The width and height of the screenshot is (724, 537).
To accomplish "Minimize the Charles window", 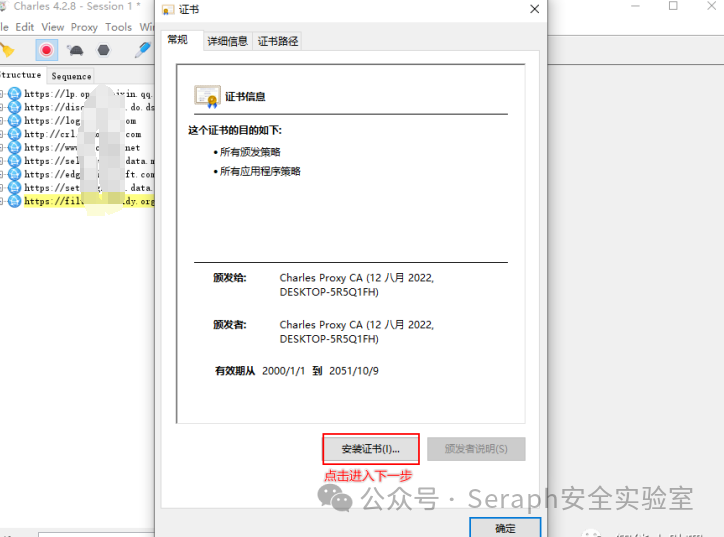I will (x=636, y=6).
